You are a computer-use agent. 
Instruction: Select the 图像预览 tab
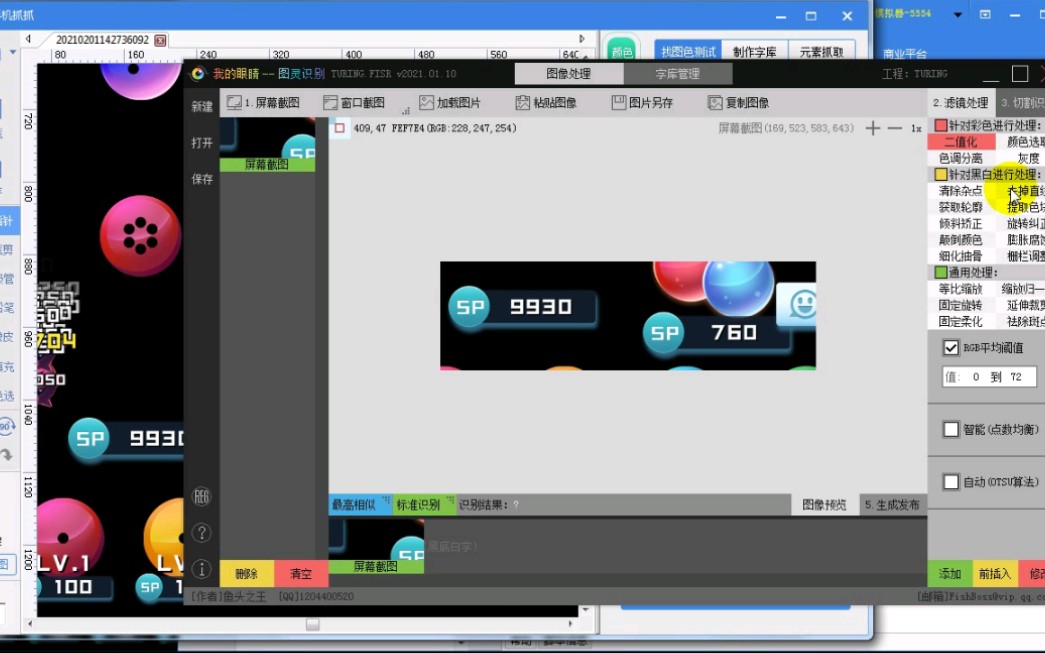[824, 504]
